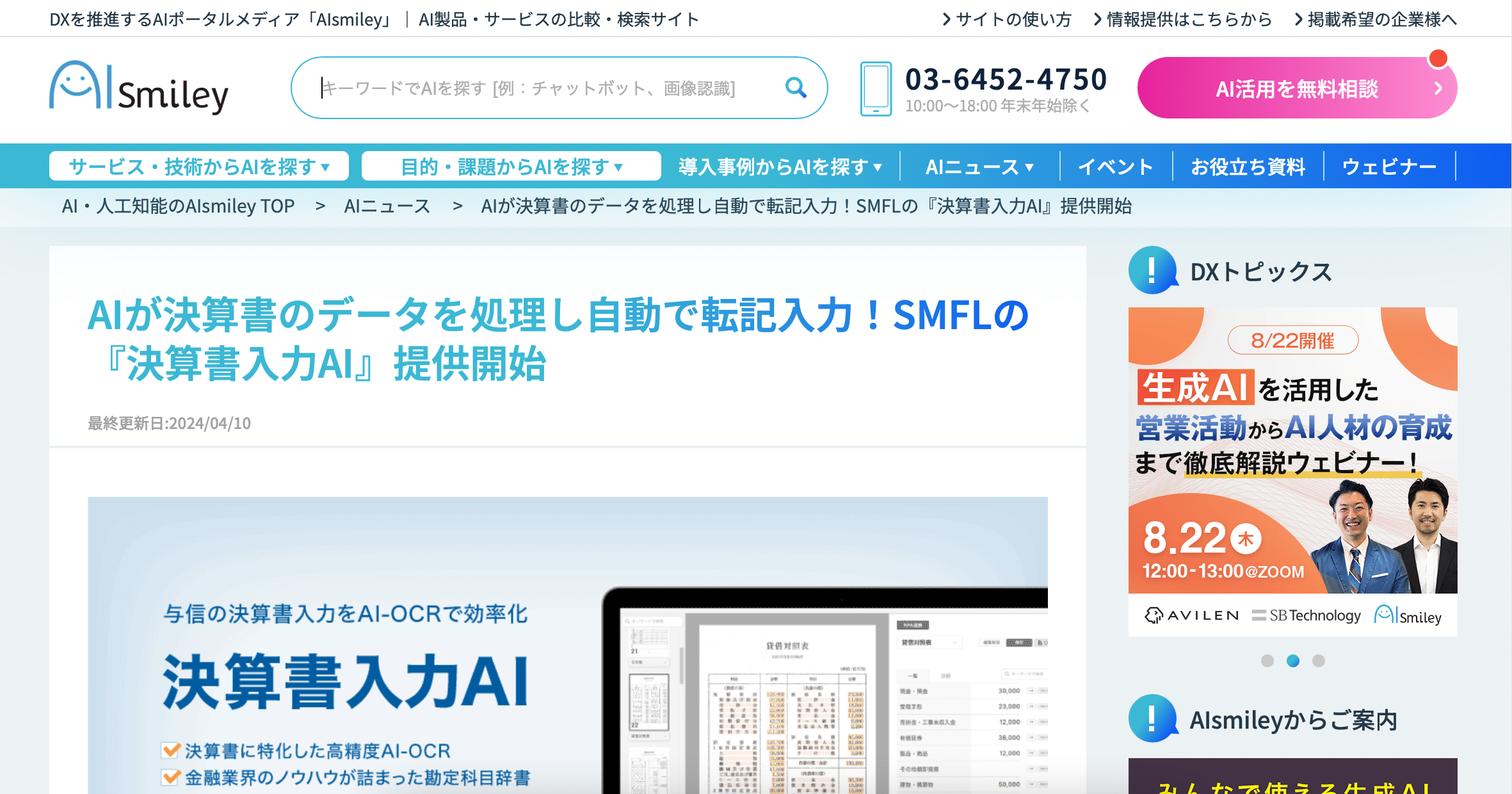The height and width of the screenshot is (794, 1512).
Task: Click the chevron on AI活用を無料相談 button
Action: tap(1438, 88)
